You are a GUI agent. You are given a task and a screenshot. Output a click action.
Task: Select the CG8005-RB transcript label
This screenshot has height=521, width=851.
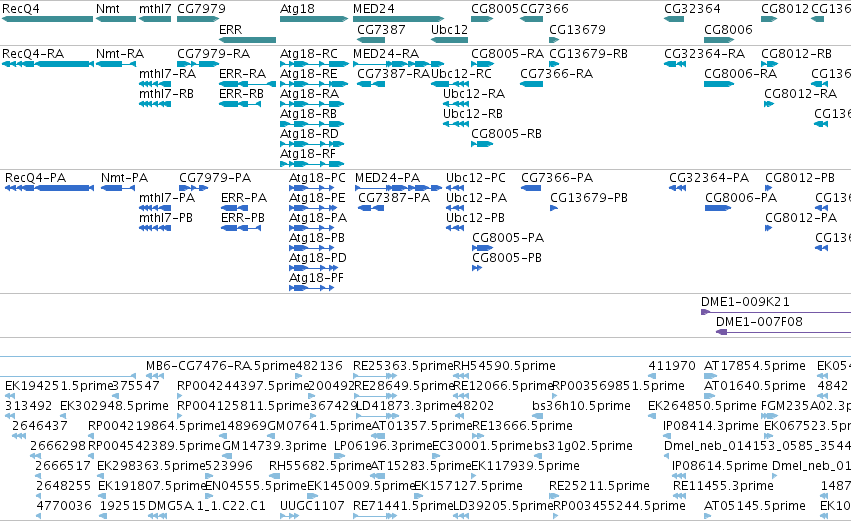[506, 135]
